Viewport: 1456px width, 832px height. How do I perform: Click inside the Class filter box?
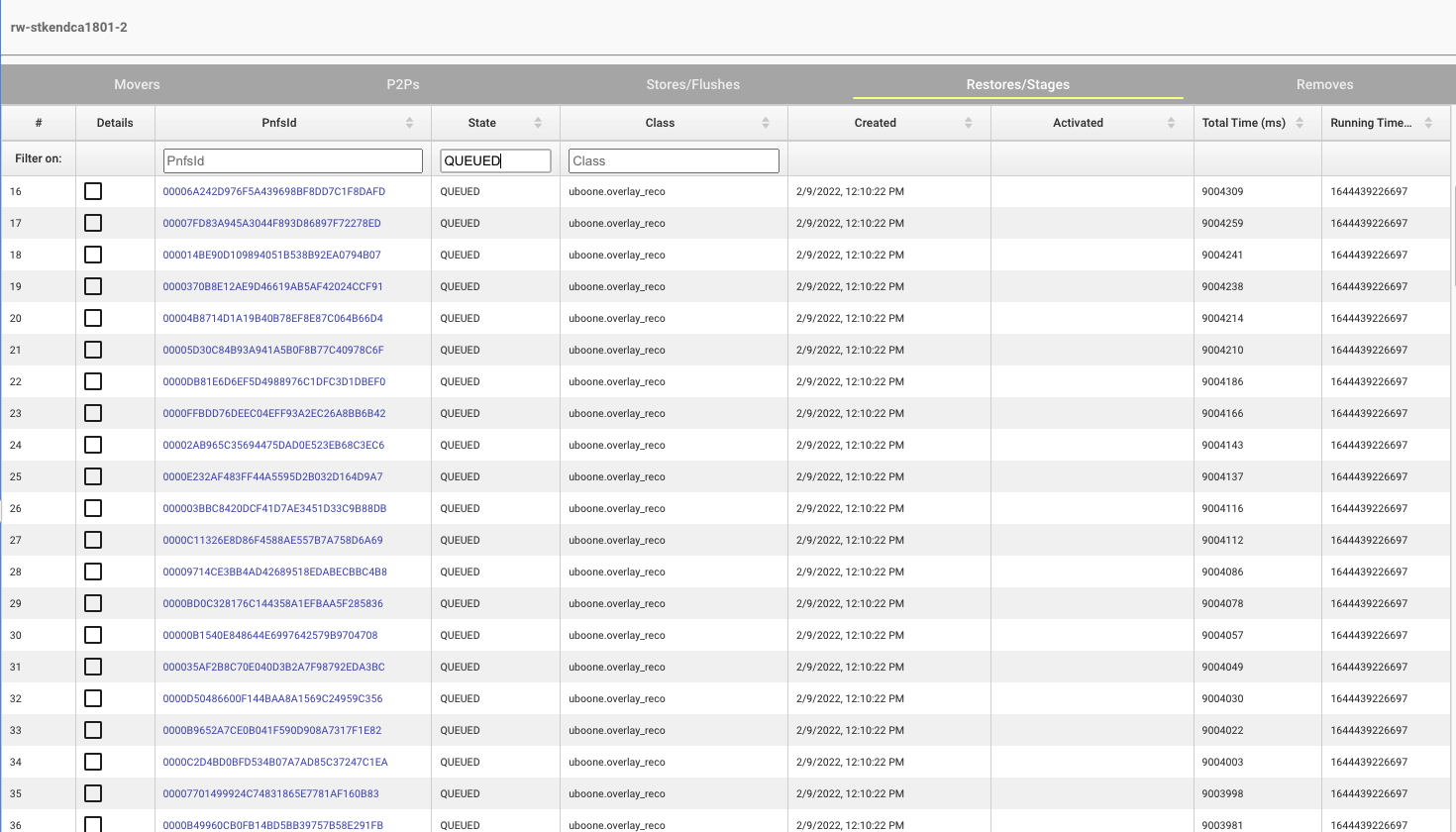click(x=674, y=159)
